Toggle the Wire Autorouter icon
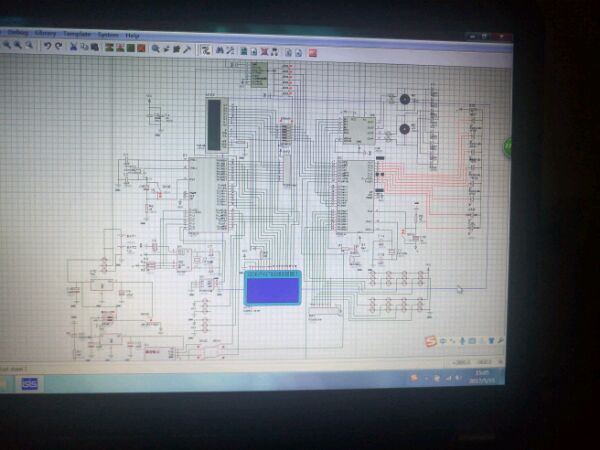 pyautogui.click(x=206, y=50)
